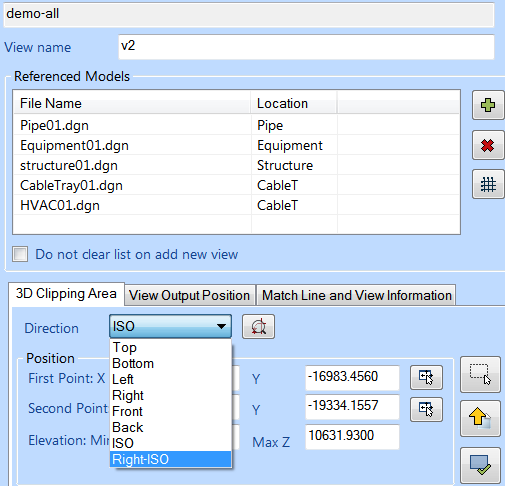
Task: Click the first point pick coordinate icon
Action: [426, 377]
